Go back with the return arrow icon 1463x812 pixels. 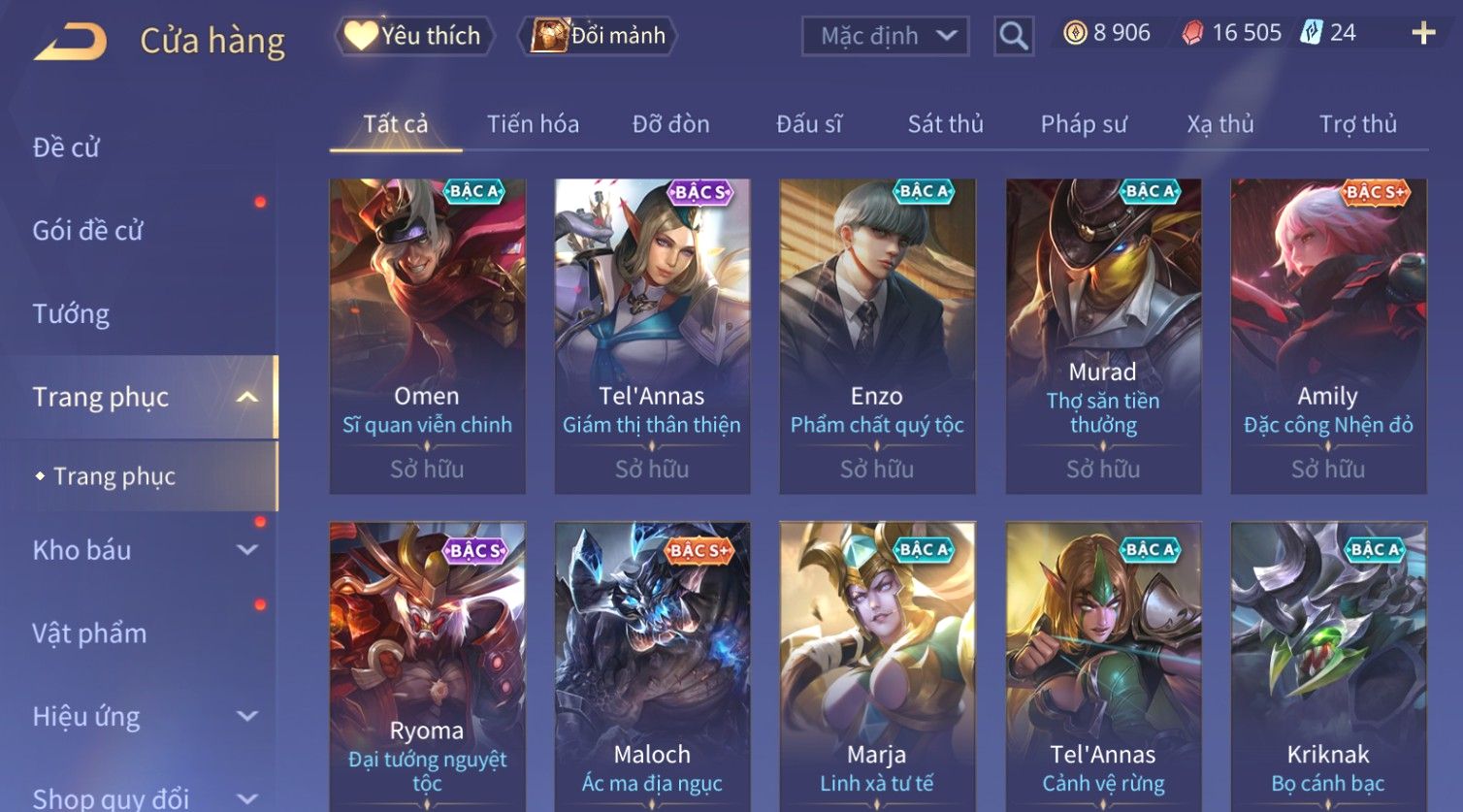70,41
